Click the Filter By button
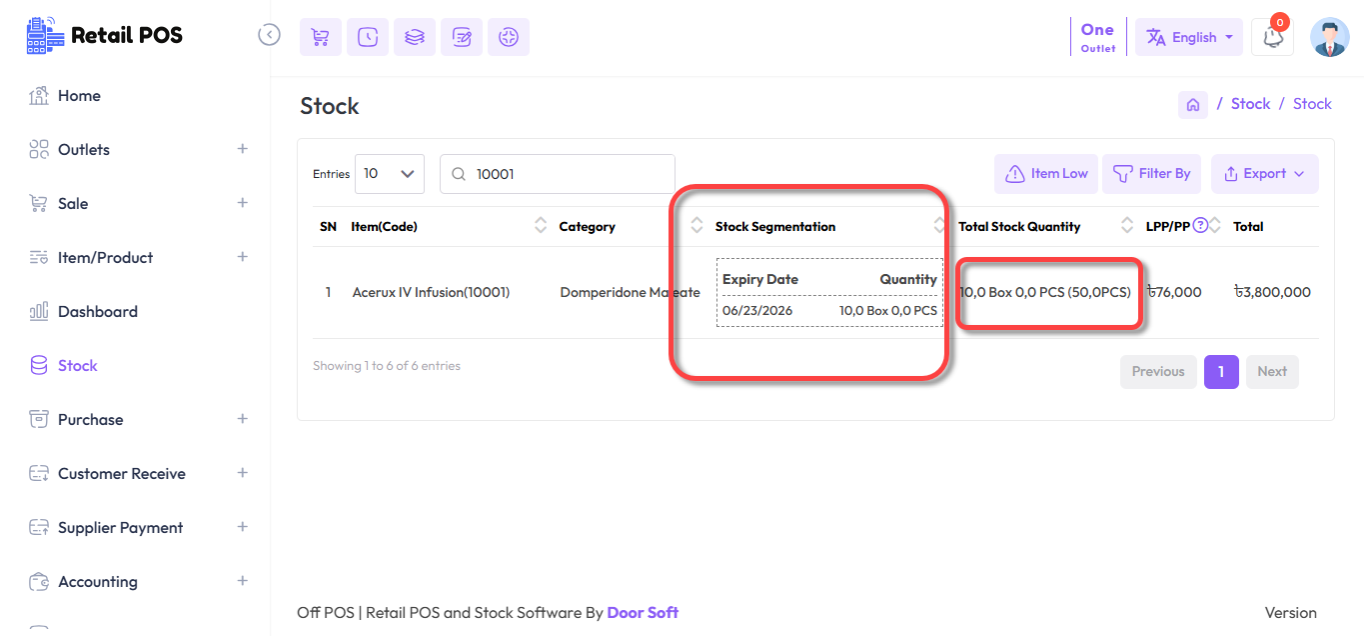 click(x=1151, y=174)
